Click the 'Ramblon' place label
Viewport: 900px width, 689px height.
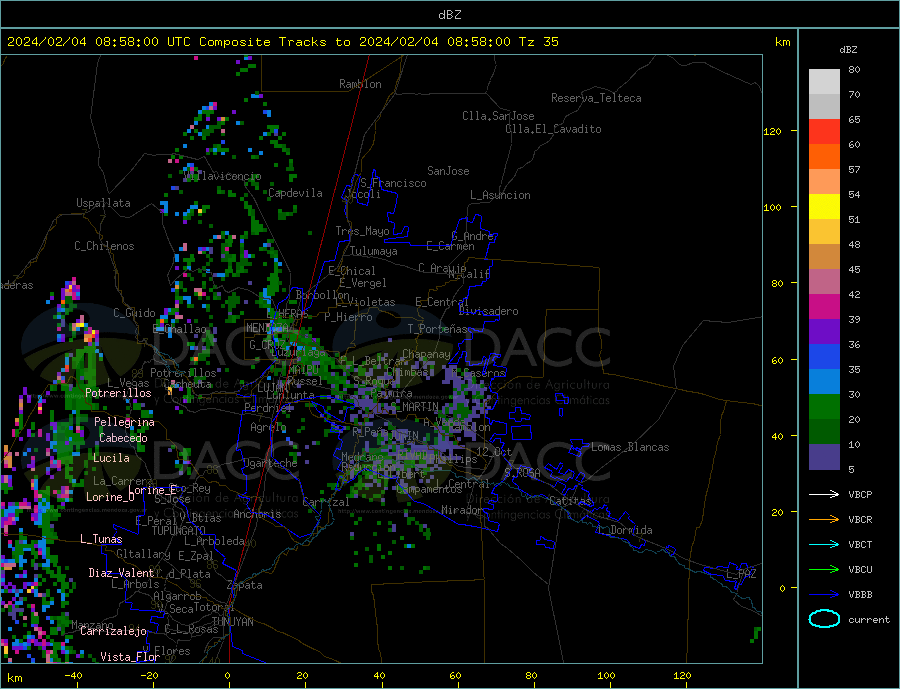coord(360,84)
